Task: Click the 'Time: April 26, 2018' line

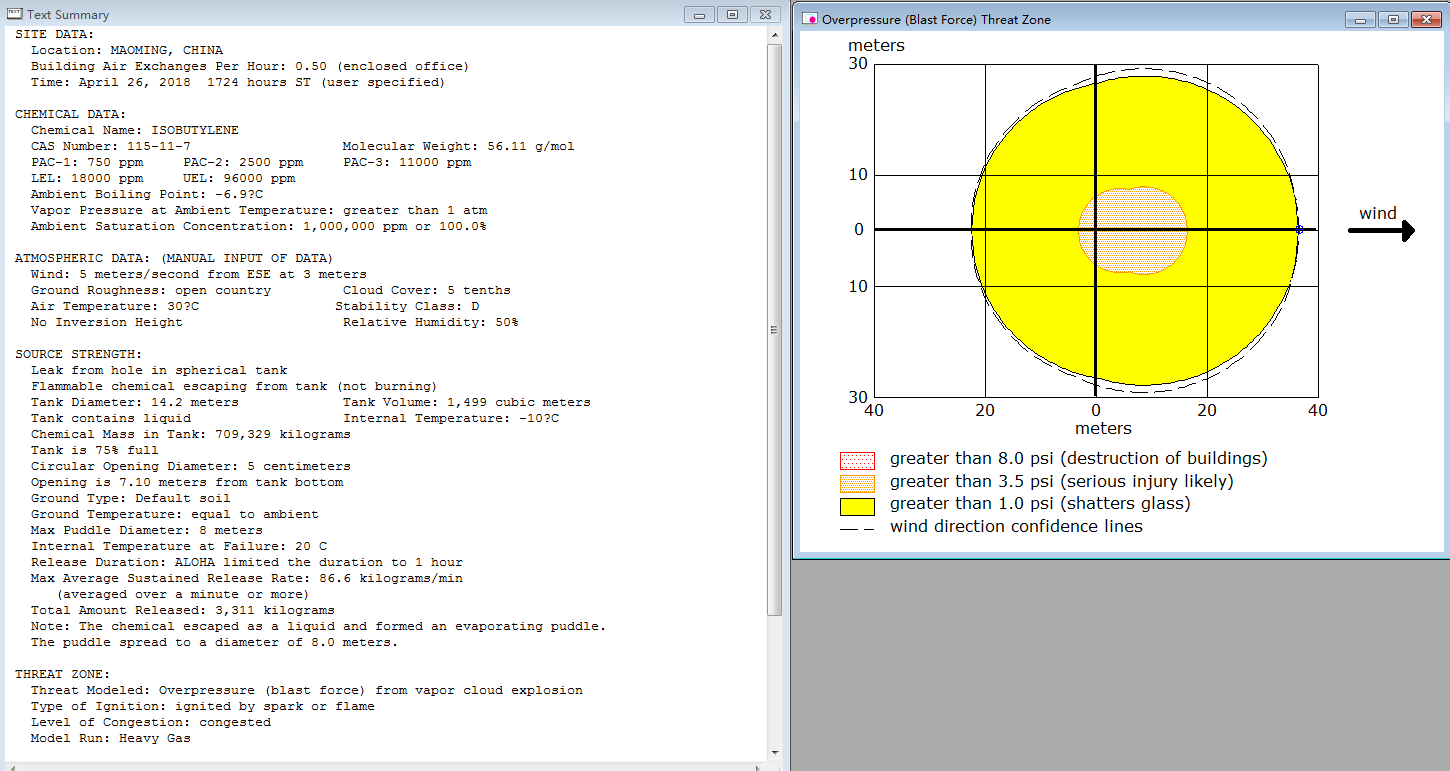Action: point(238,82)
